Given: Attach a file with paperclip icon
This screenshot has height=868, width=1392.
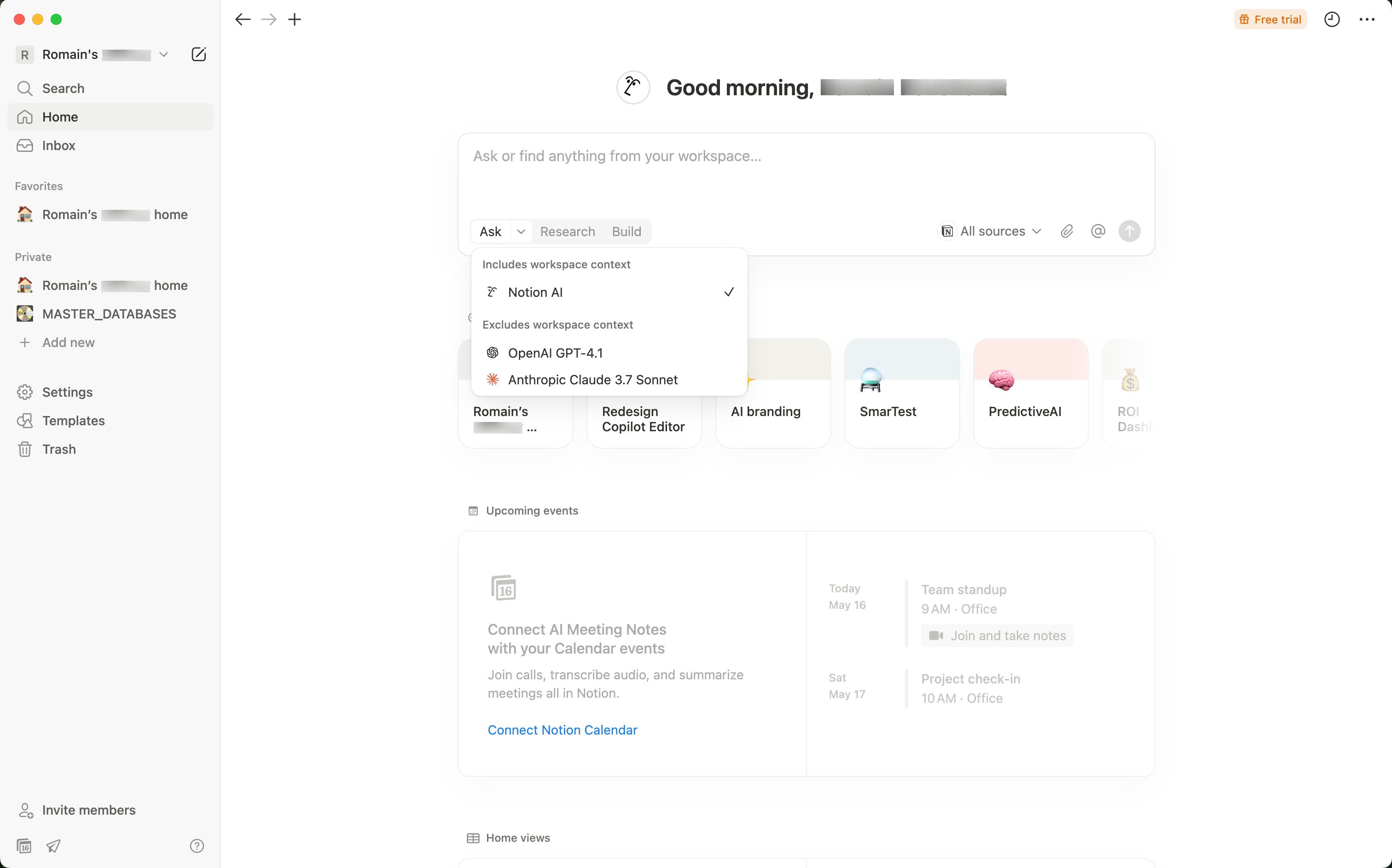Looking at the screenshot, I should click(x=1067, y=231).
